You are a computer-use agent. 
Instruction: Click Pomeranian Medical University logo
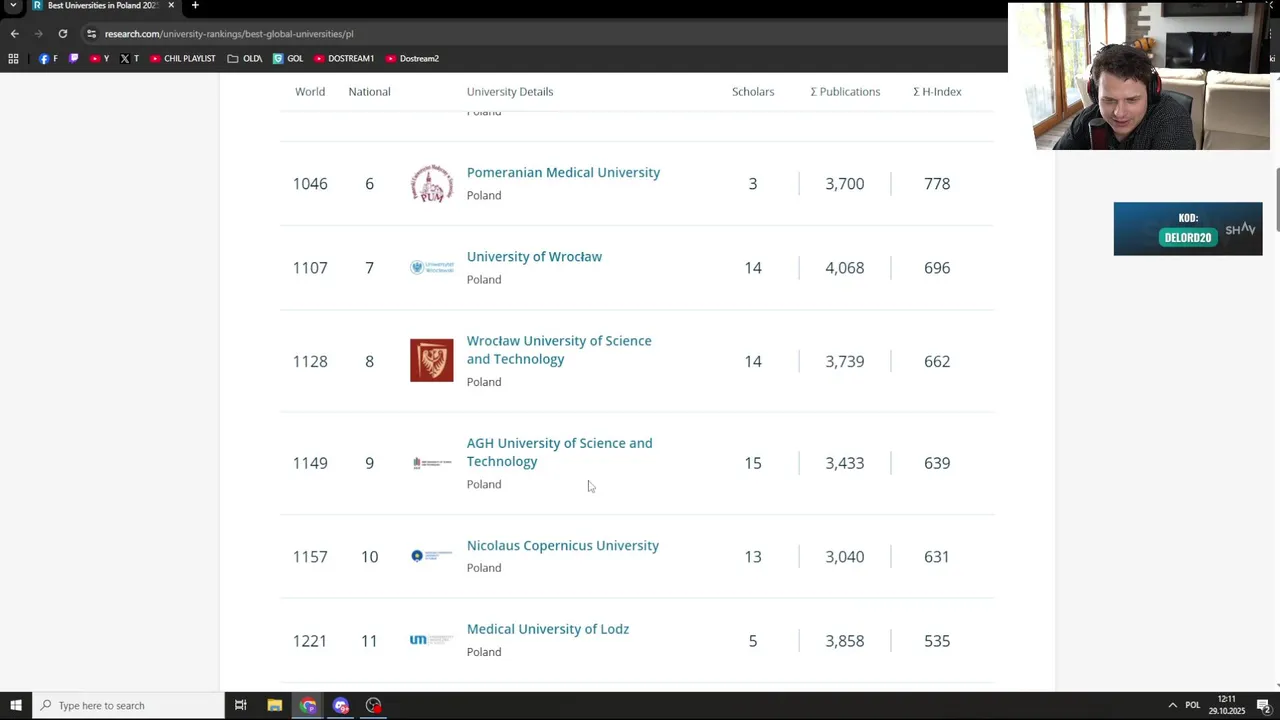(432, 183)
